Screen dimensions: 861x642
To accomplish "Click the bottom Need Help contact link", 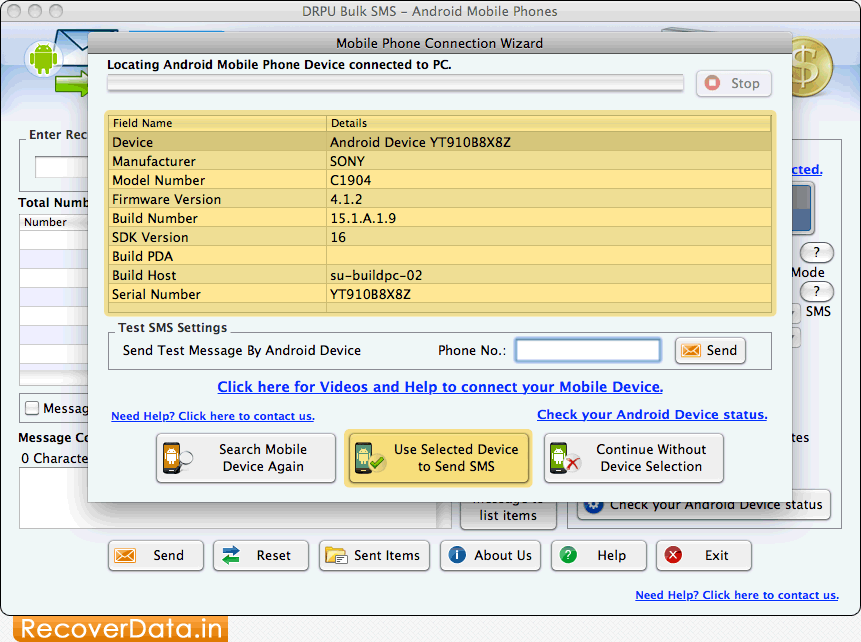I will click(x=737, y=595).
